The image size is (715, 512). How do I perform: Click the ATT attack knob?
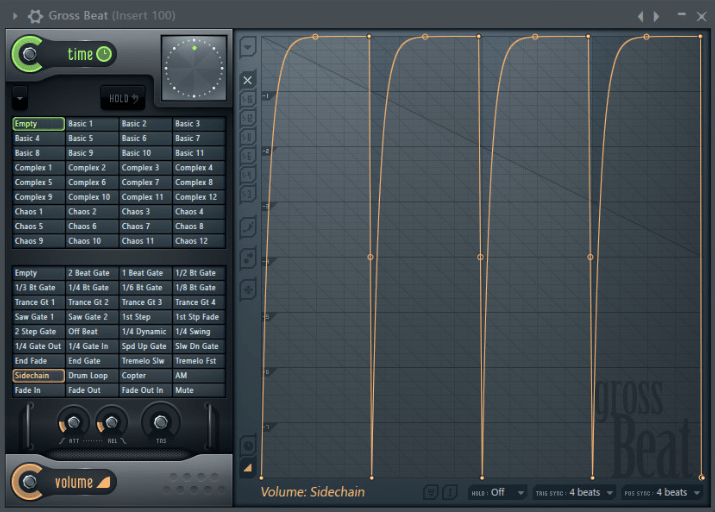click(x=73, y=423)
